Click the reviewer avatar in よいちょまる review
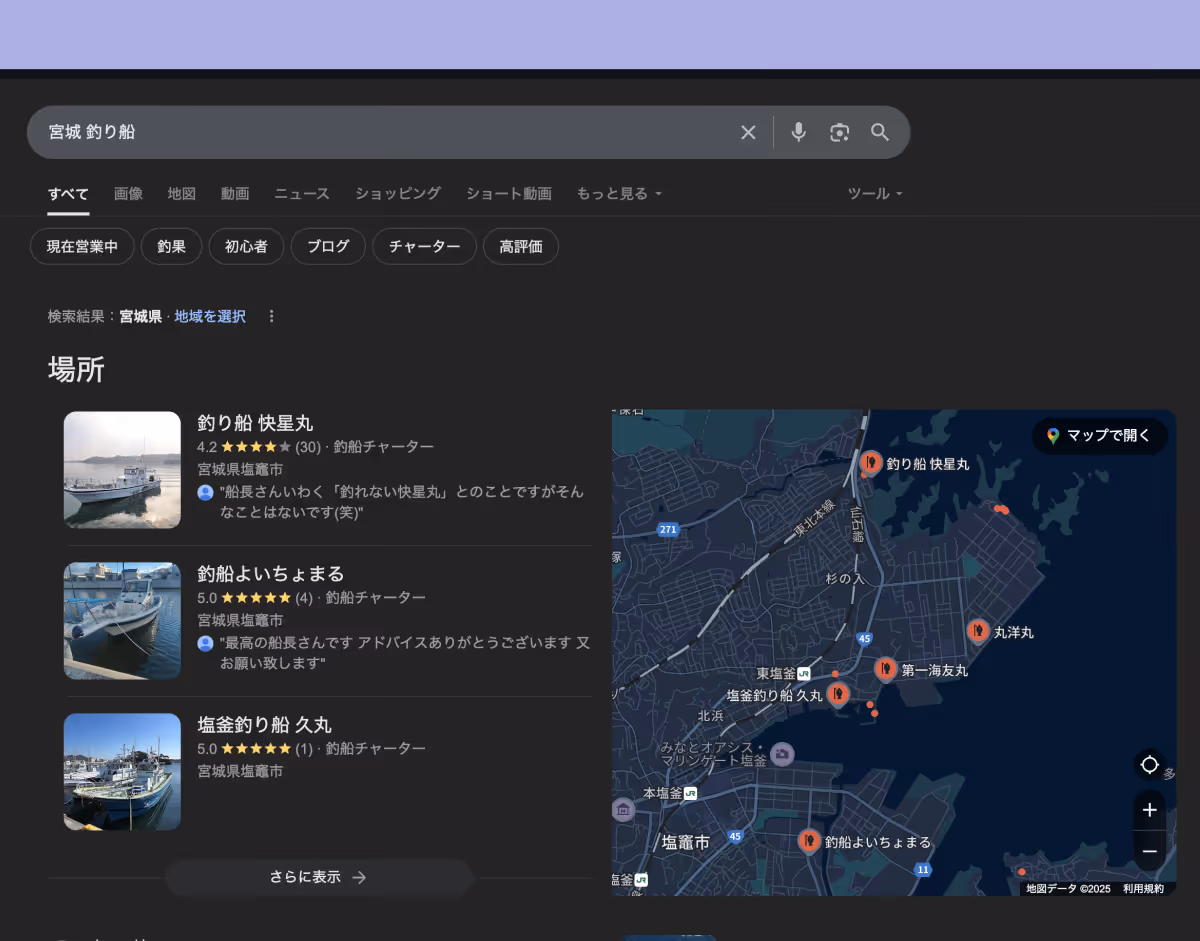Viewport: 1200px width, 941px height. 205,643
